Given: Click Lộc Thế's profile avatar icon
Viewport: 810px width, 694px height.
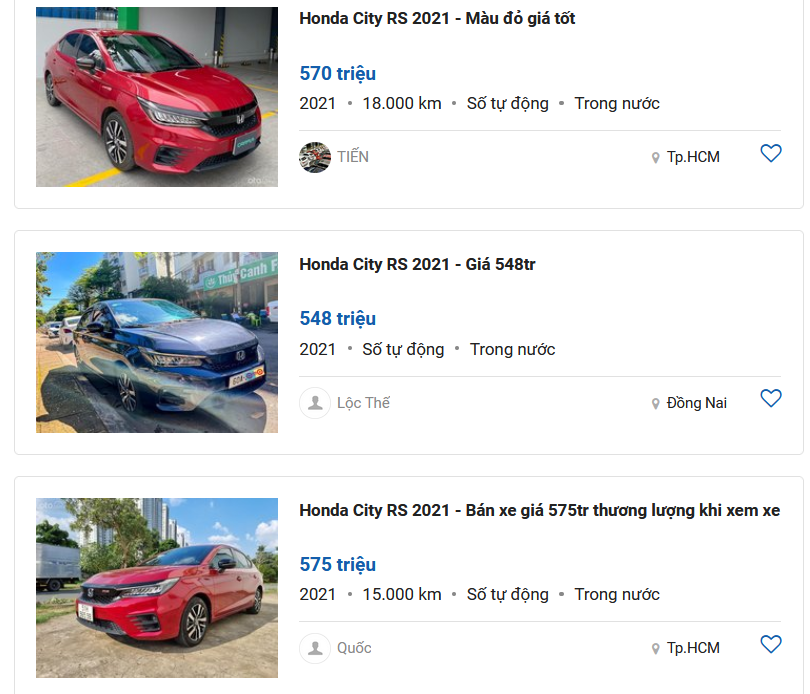Looking at the screenshot, I should tap(315, 403).
